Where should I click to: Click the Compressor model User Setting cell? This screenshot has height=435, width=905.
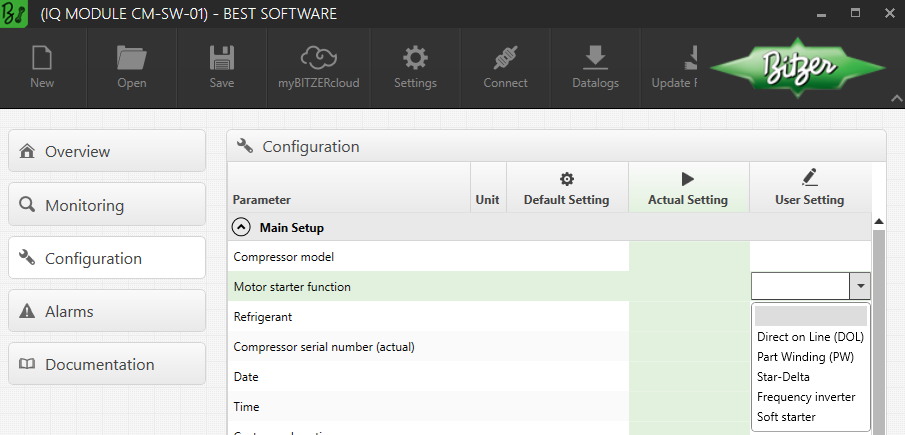[x=810, y=257]
